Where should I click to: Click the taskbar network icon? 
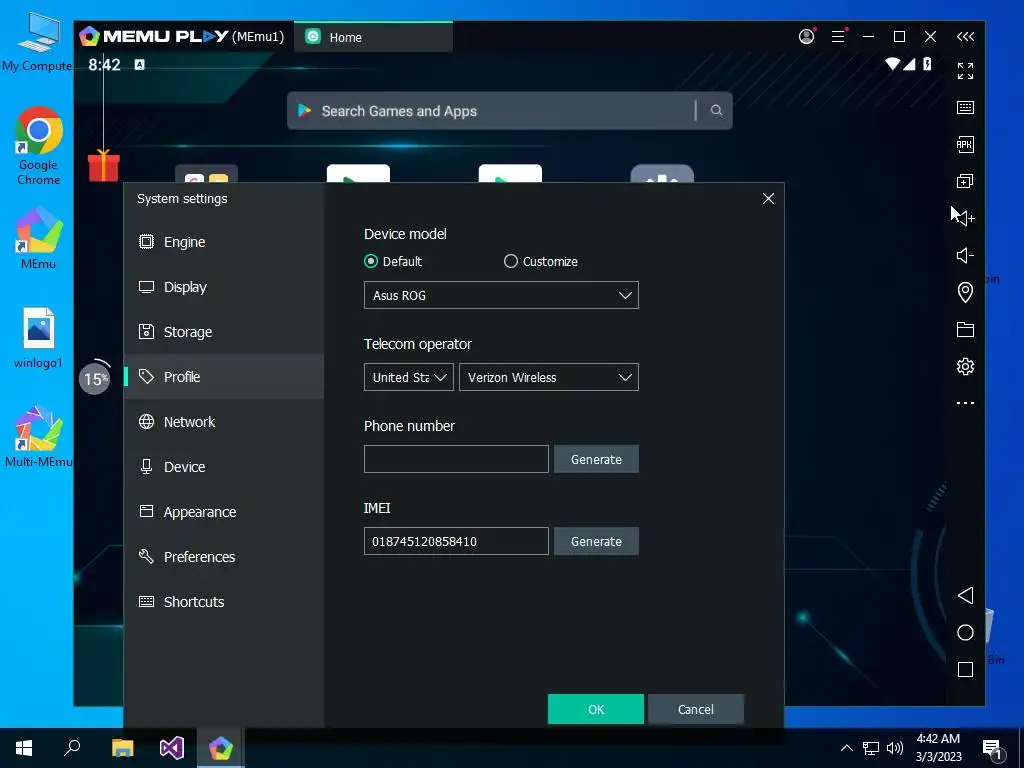tap(871, 748)
